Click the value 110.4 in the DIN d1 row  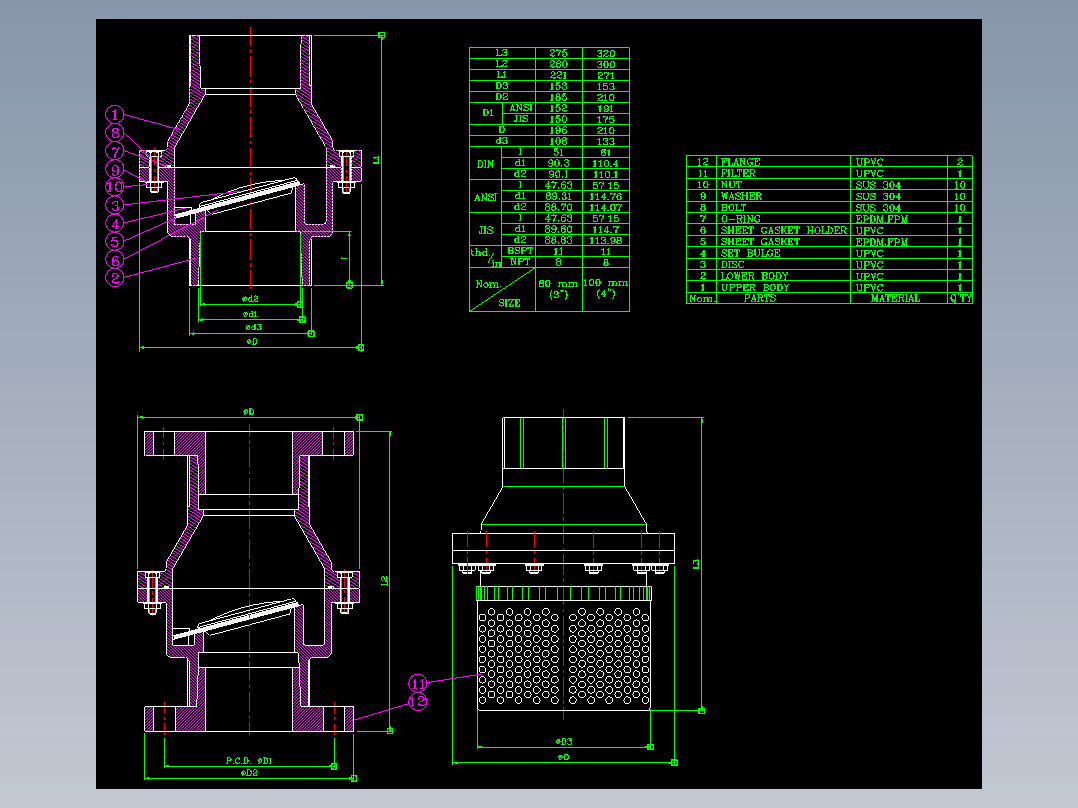(x=606, y=164)
